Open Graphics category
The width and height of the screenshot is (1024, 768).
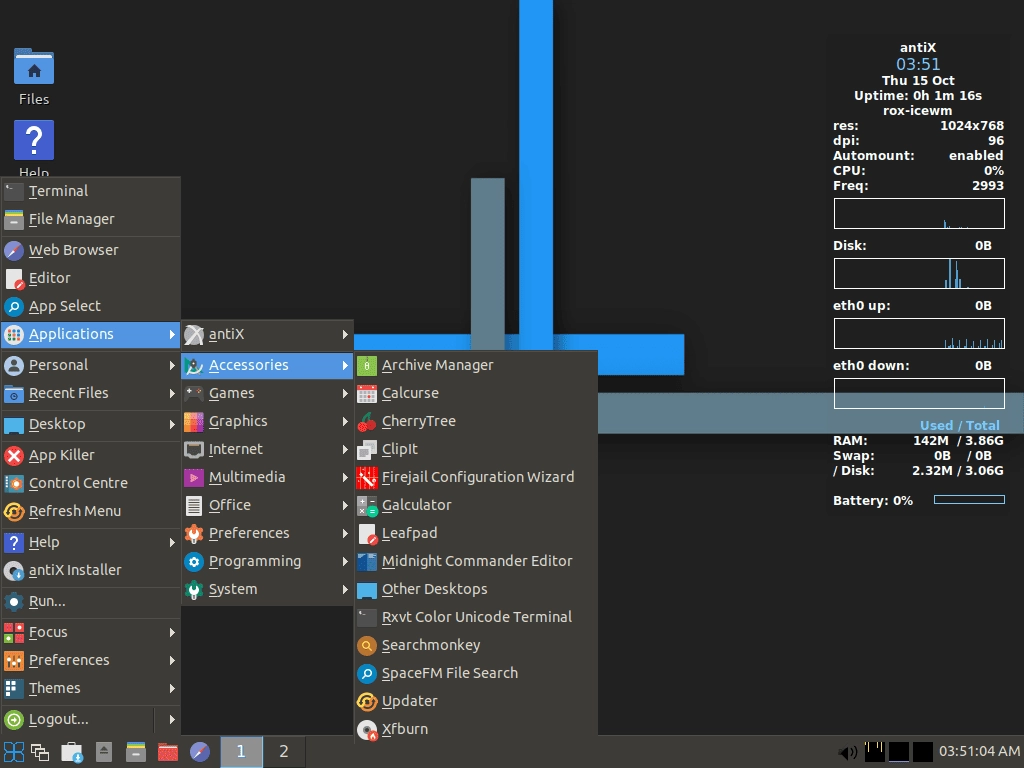click(x=267, y=422)
